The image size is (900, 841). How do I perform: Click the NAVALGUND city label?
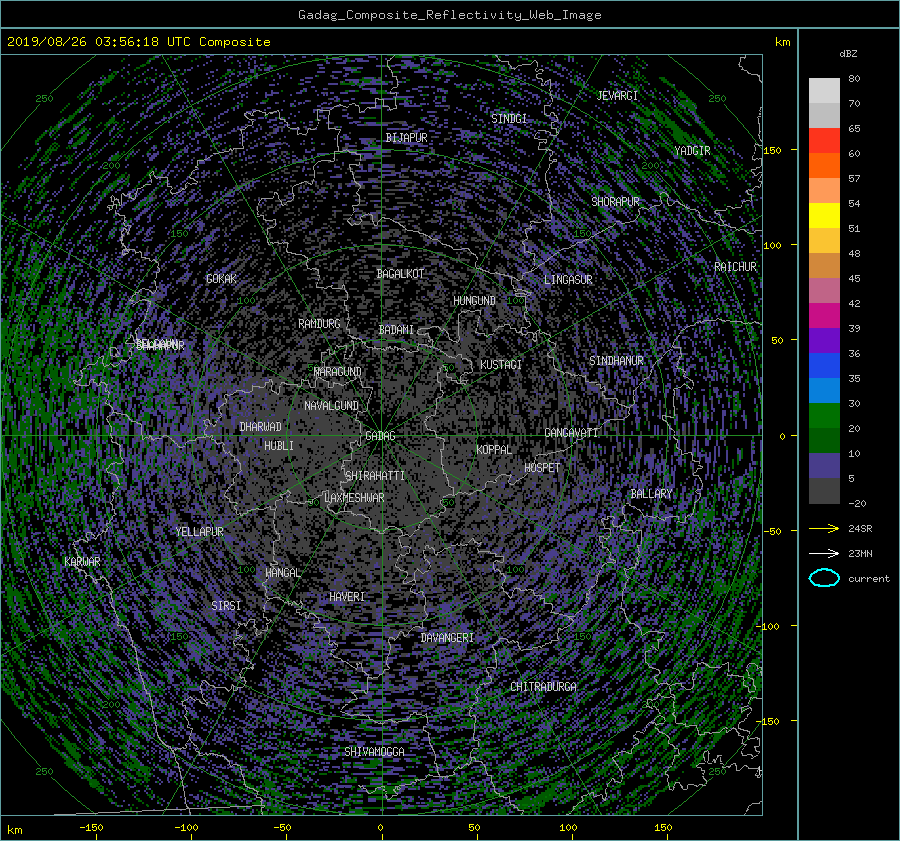point(331,406)
